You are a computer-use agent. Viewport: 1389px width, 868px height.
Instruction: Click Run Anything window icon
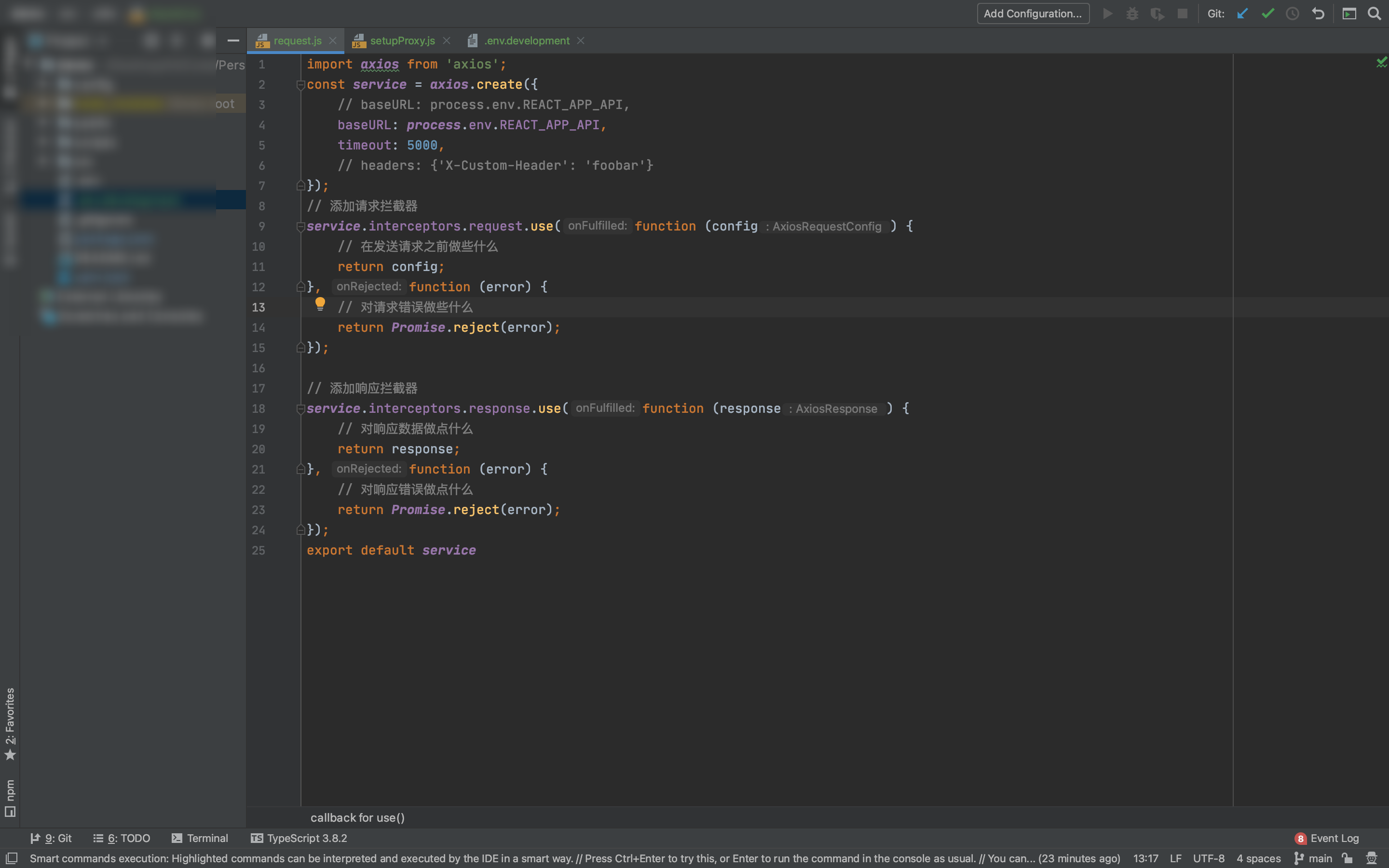pos(1349,14)
